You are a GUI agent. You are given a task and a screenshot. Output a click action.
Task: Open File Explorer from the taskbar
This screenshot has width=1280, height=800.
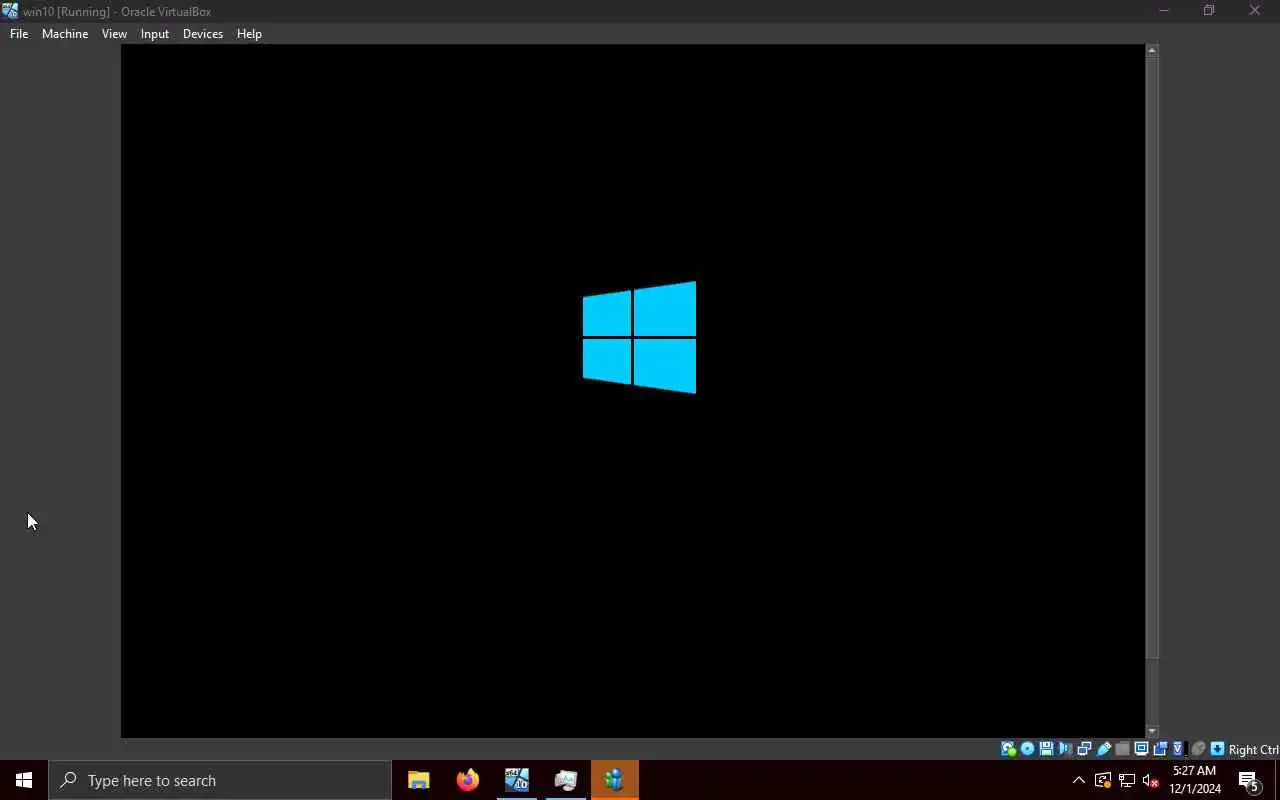[x=418, y=780]
